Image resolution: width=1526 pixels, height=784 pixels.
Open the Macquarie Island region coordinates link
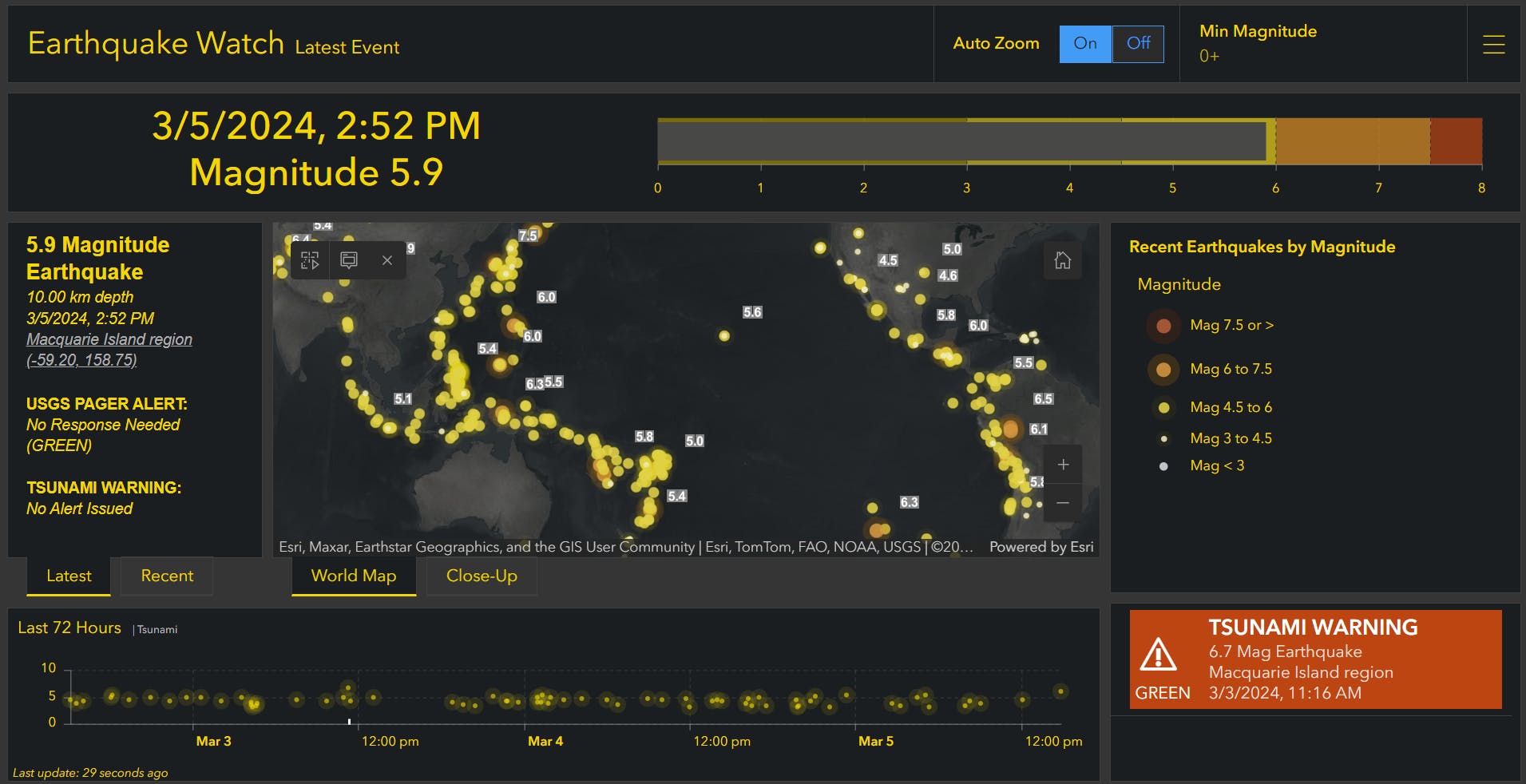(x=81, y=360)
